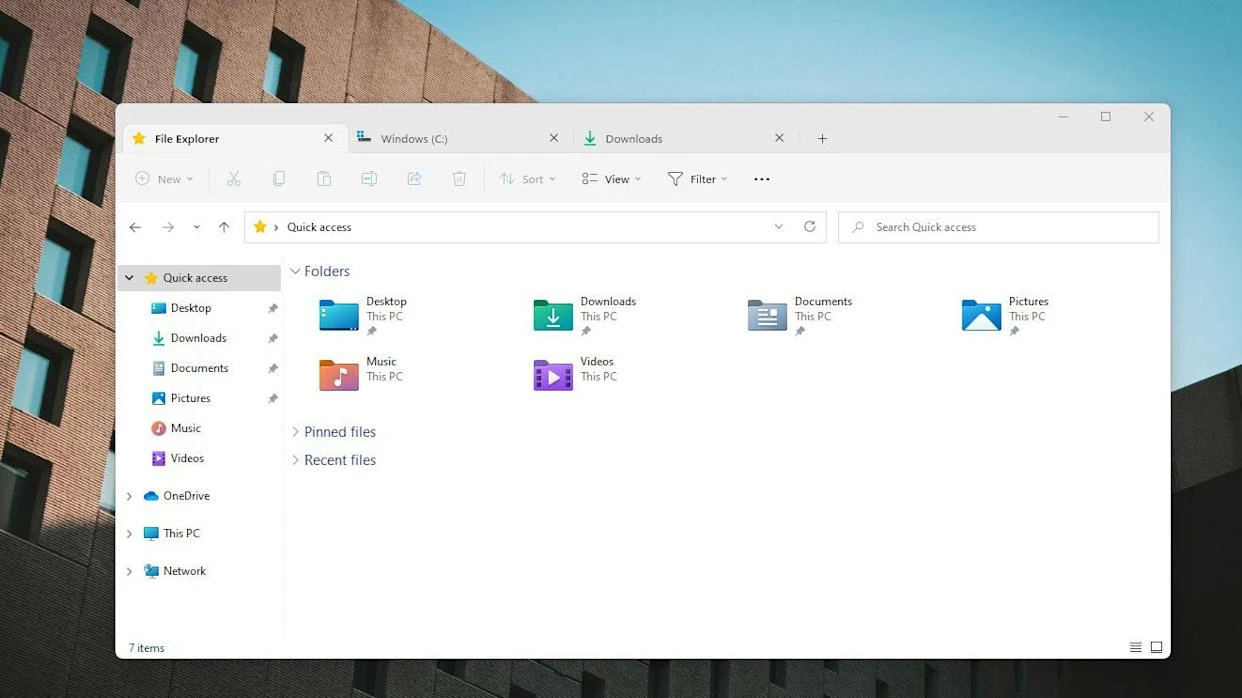Click the Back navigation arrow

coord(135,227)
